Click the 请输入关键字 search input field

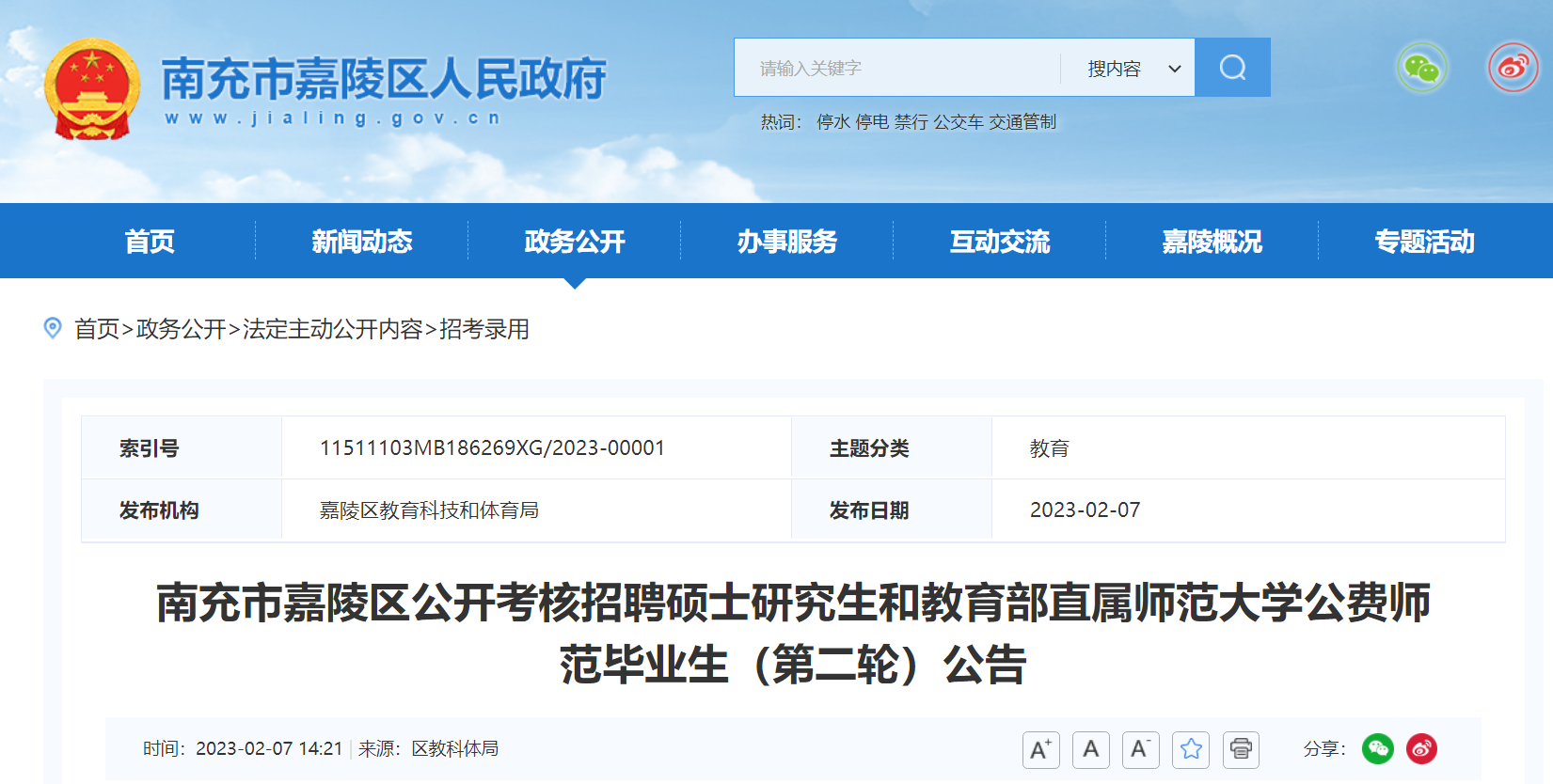898,69
